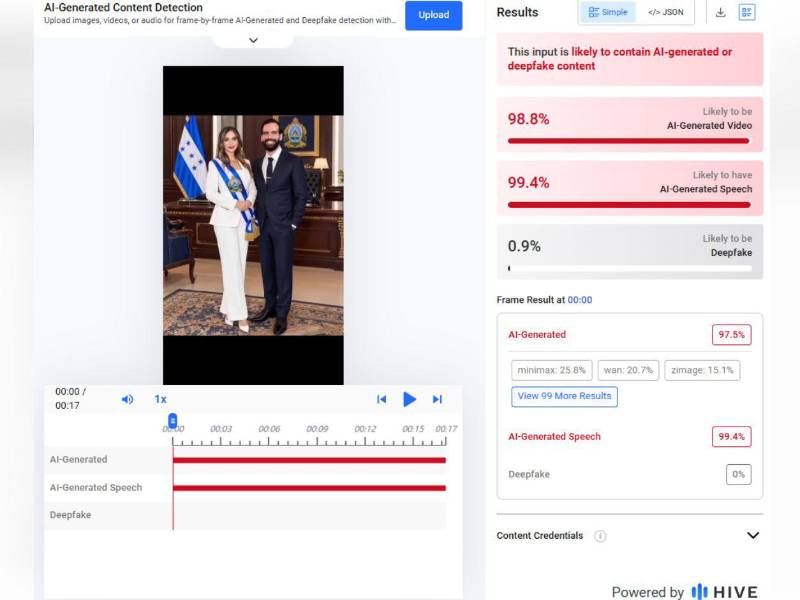Click the 00:09 mark on the timeline ruler
The width and height of the screenshot is (800, 600).
[317, 429]
